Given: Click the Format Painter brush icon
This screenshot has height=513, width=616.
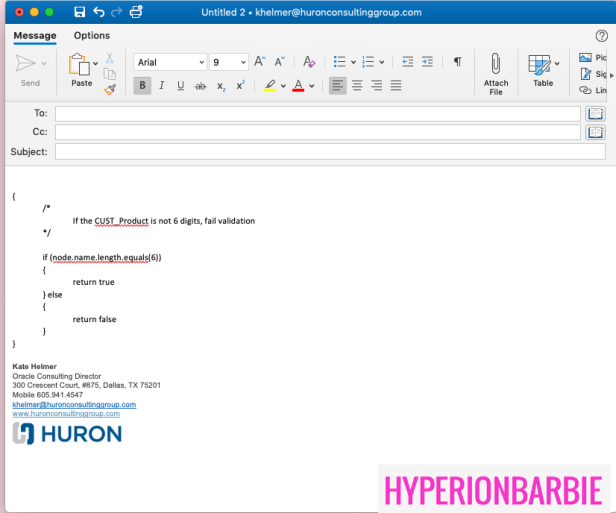Looking at the screenshot, I should [110, 88].
